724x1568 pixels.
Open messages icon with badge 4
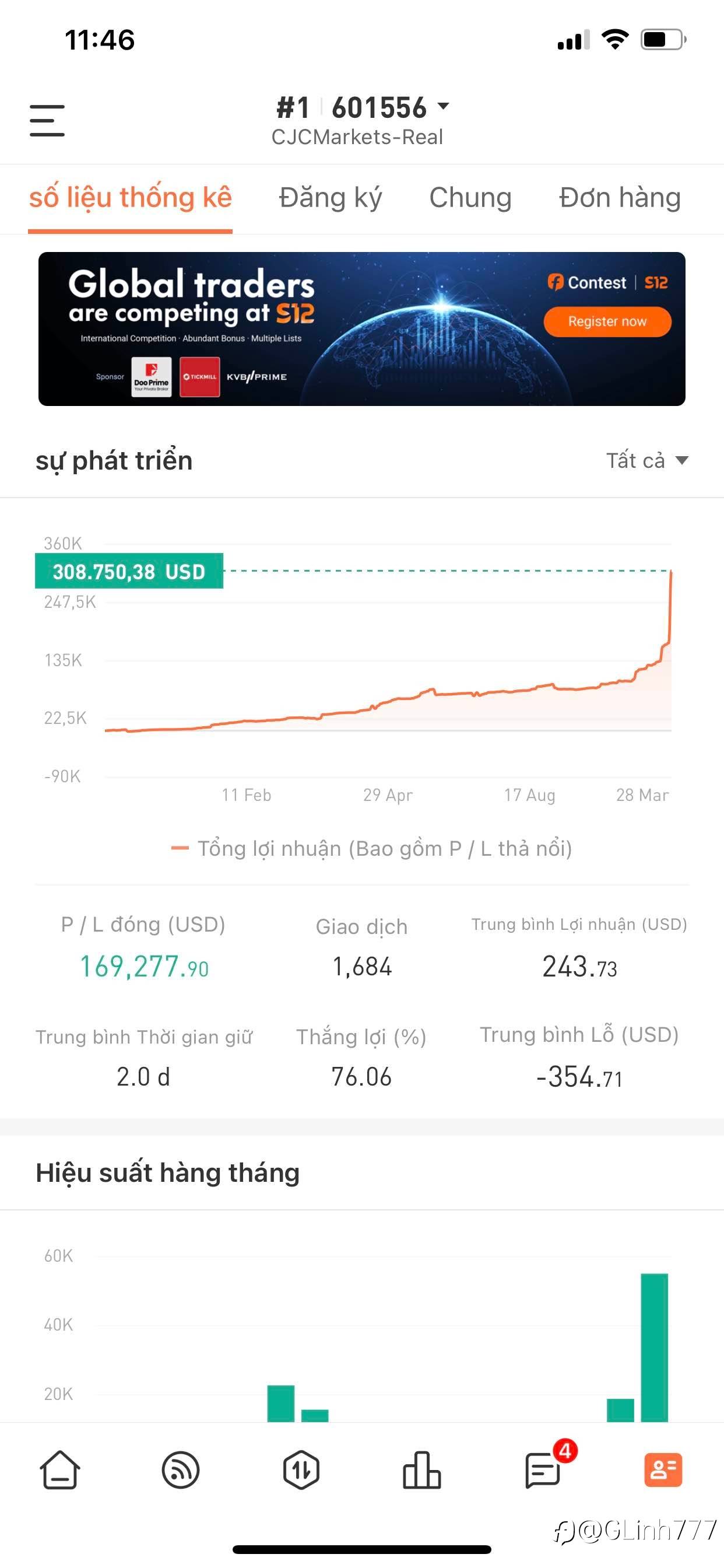(543, 1469)
